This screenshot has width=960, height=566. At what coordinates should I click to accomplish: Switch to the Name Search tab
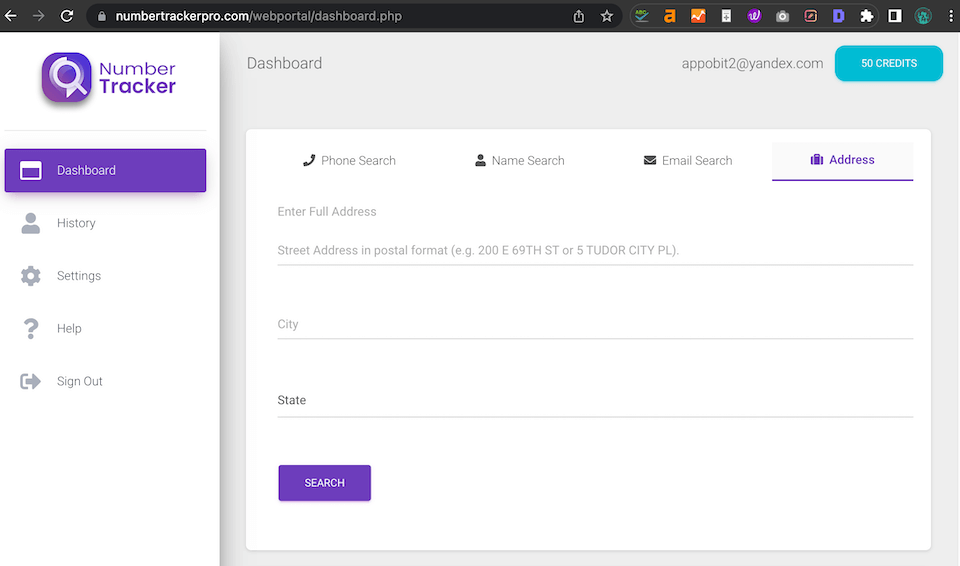tap(519, 160)
